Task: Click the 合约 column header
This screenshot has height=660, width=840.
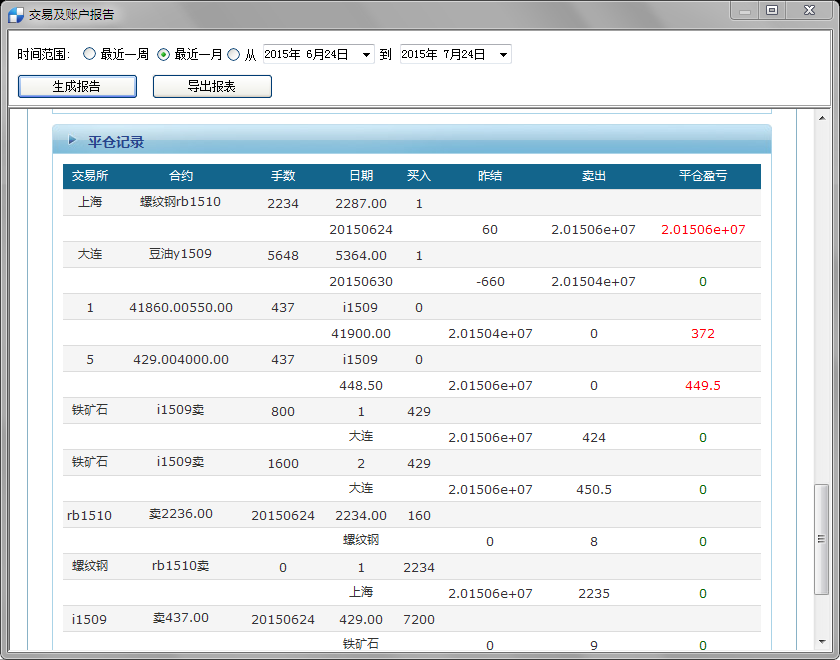Action: tap(181, 176)
